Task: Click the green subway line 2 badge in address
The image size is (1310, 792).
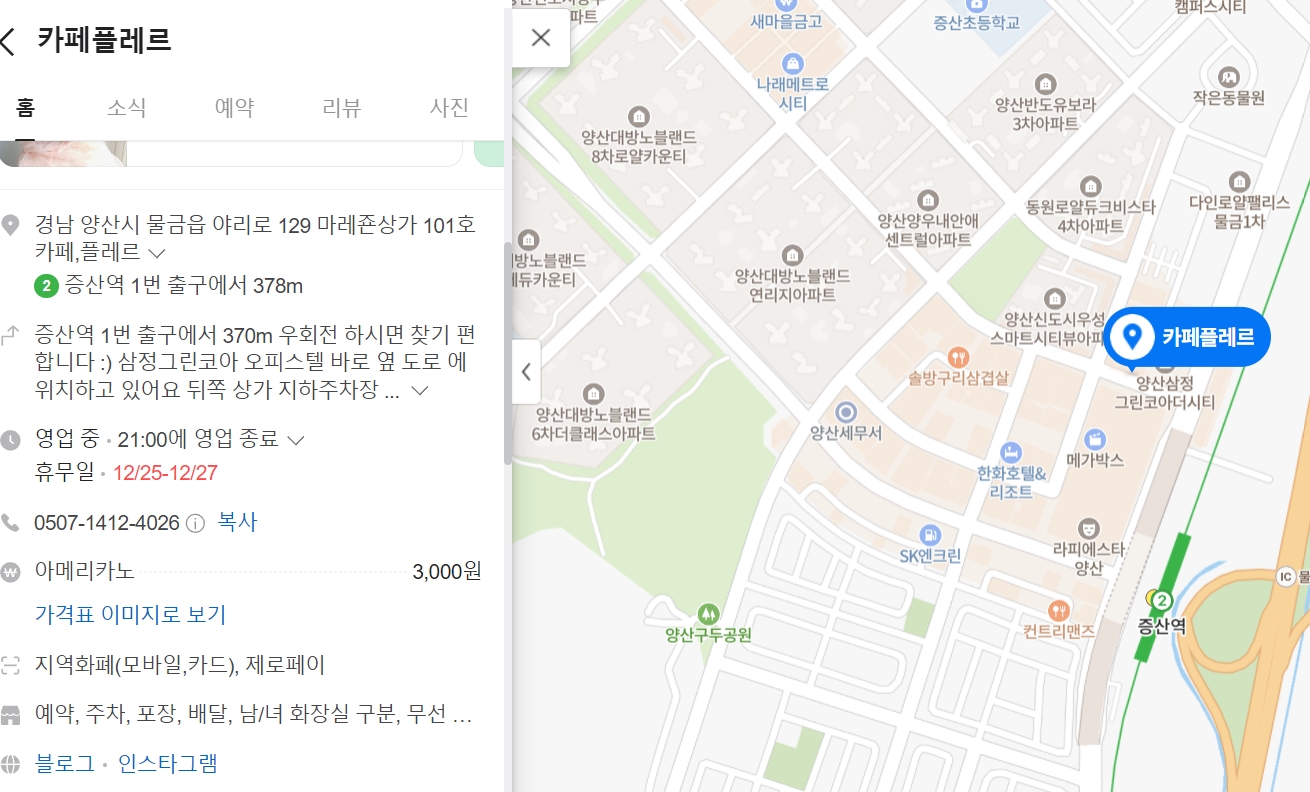Action: tap(46, 287)
